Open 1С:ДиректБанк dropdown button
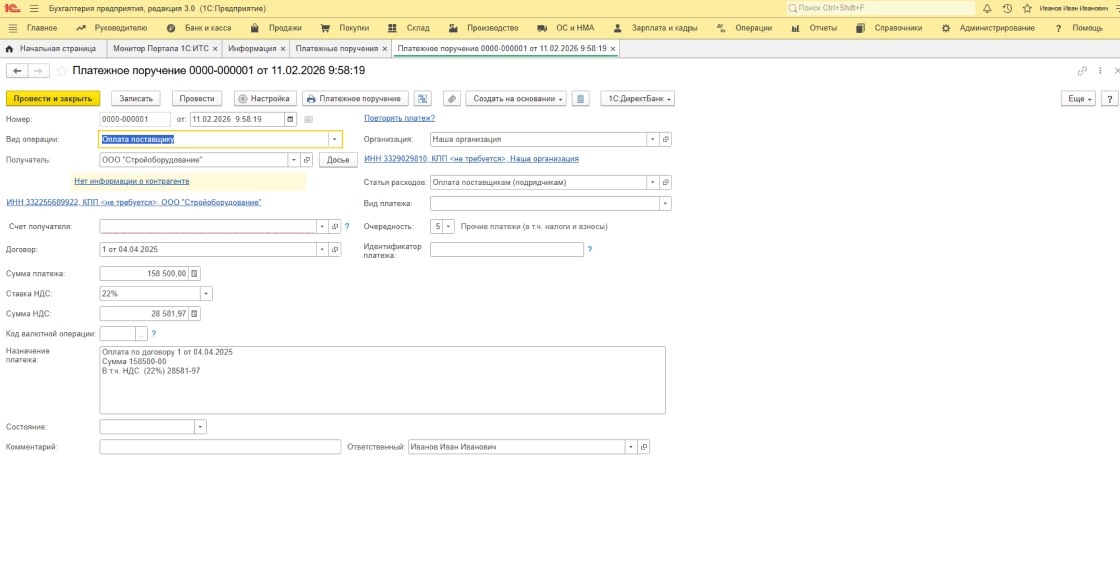 [638, 99]
